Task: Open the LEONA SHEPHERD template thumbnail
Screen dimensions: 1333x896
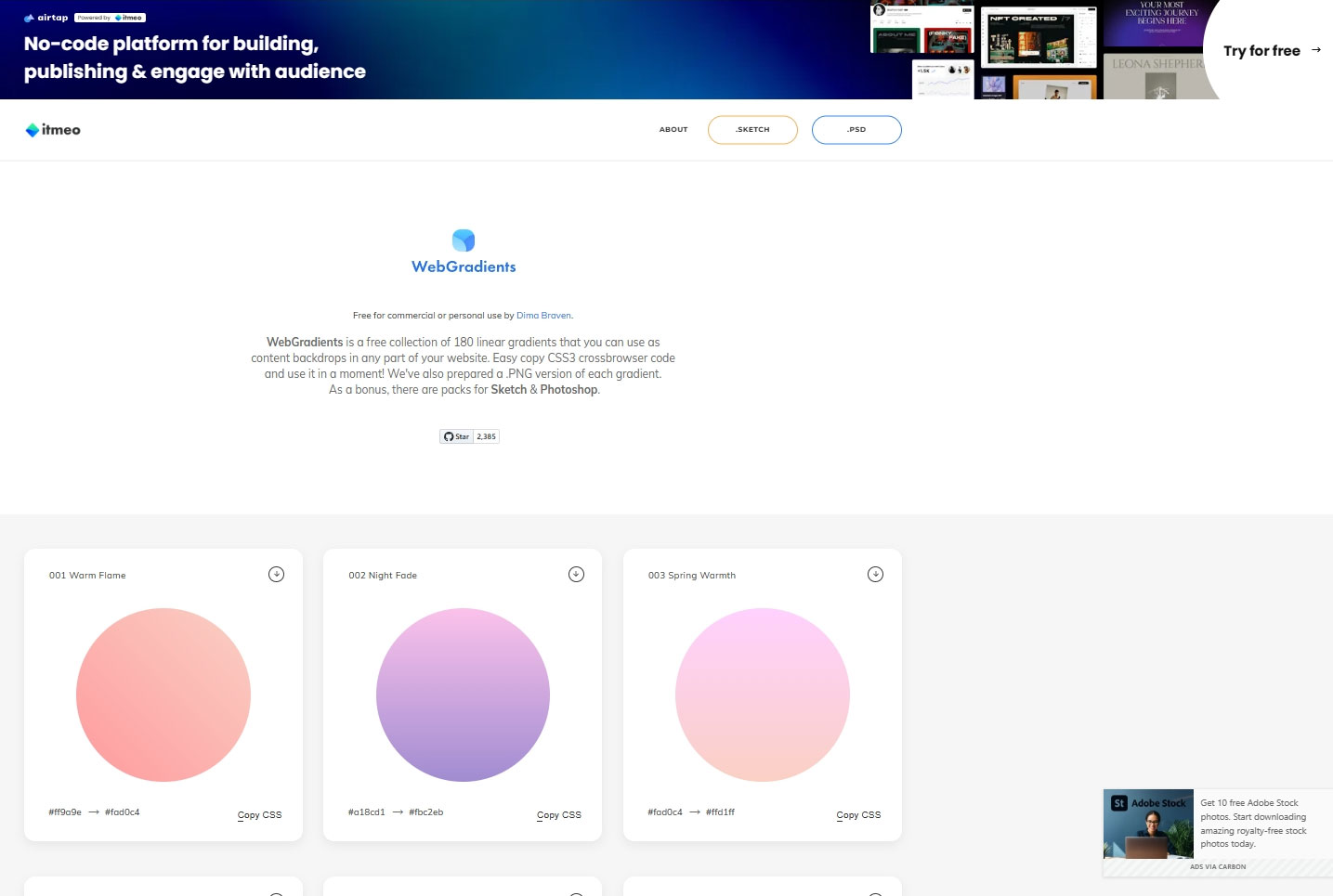Action: 1160,76
